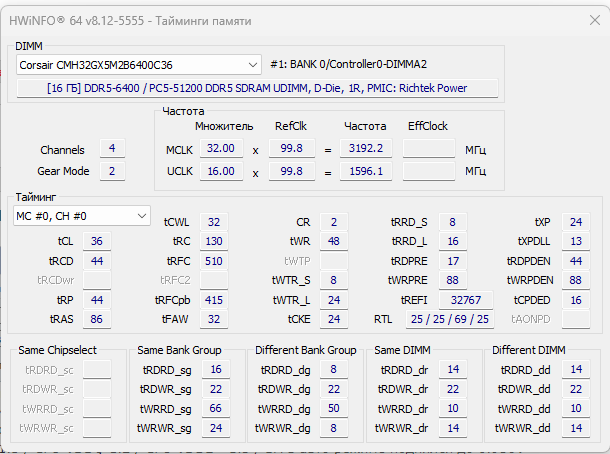Click the CR value 2
Image resolution: width=610 pixels, height=454 pixels.
click(334, 222)
